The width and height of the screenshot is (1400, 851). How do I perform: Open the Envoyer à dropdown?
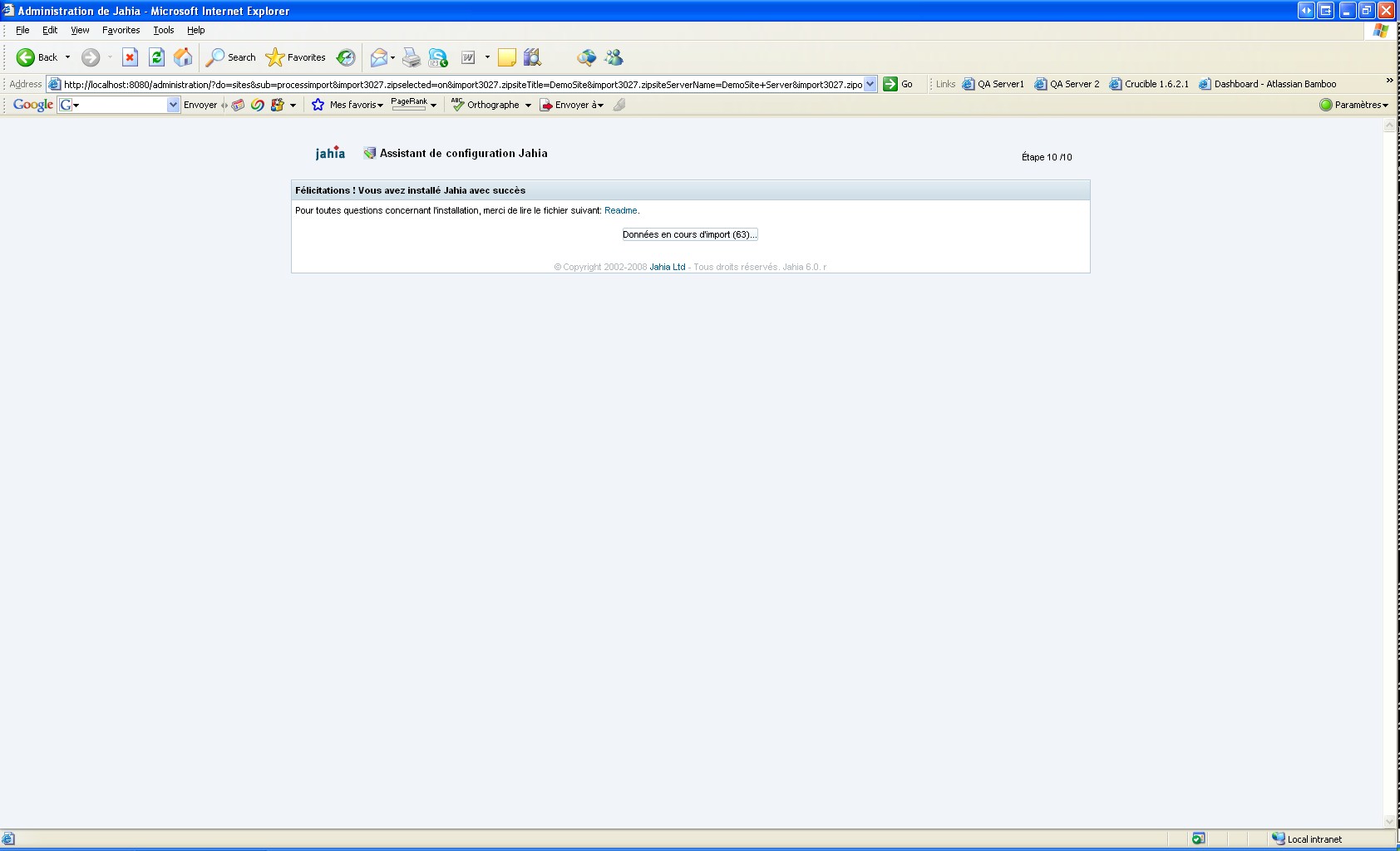pyautogui.click(x=572, y=105)
